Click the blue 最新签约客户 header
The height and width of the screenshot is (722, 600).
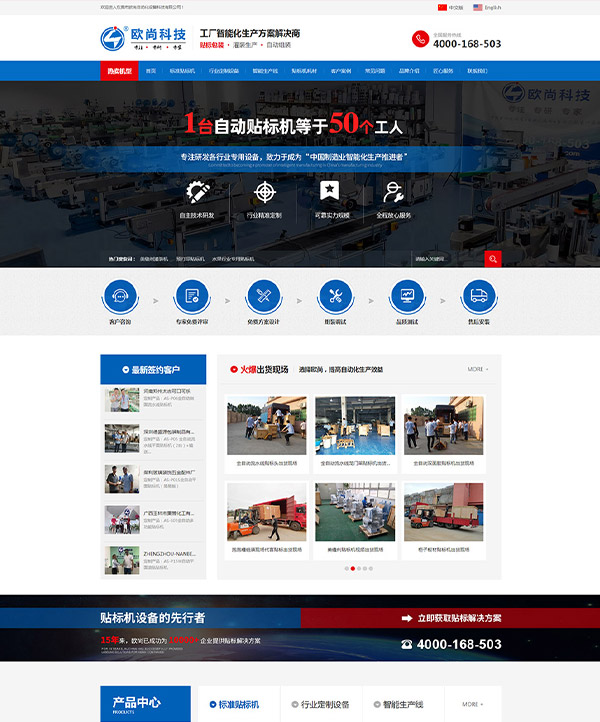point(153,369)
